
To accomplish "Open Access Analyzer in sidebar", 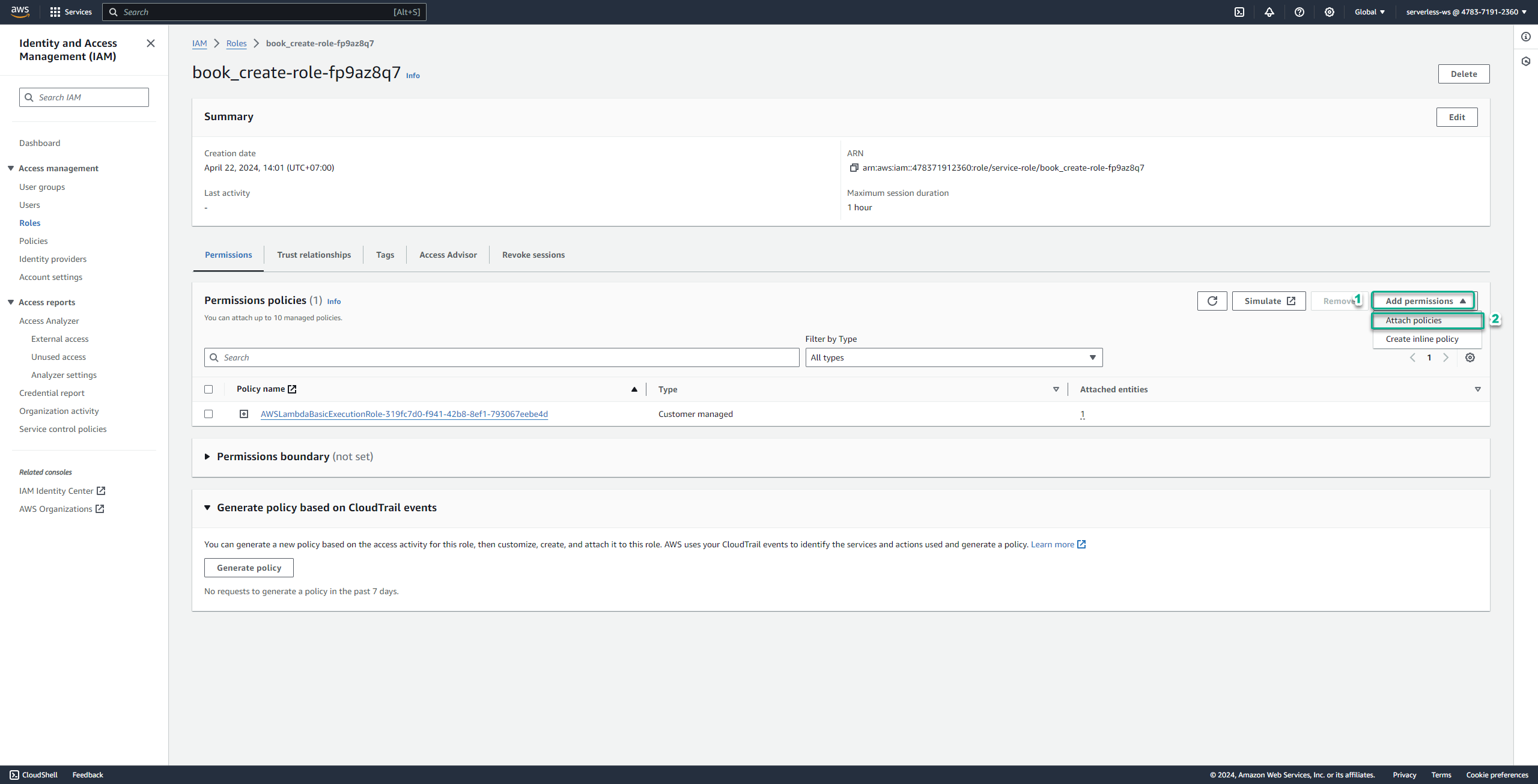I will pos(49,321).
